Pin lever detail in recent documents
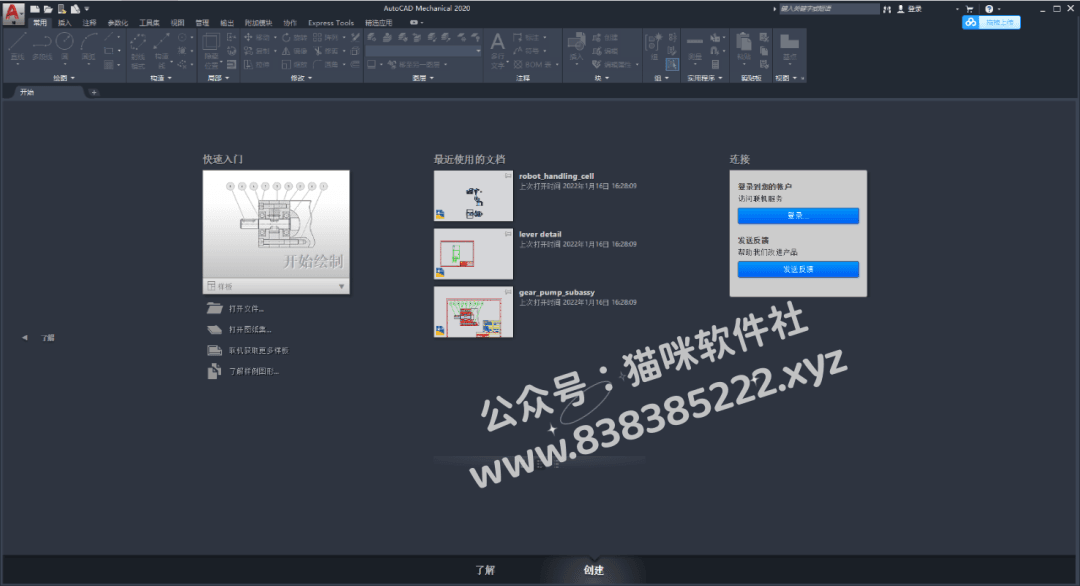Image resolution: width=1080 pixels, height=586 pixels. pos(508,233)
